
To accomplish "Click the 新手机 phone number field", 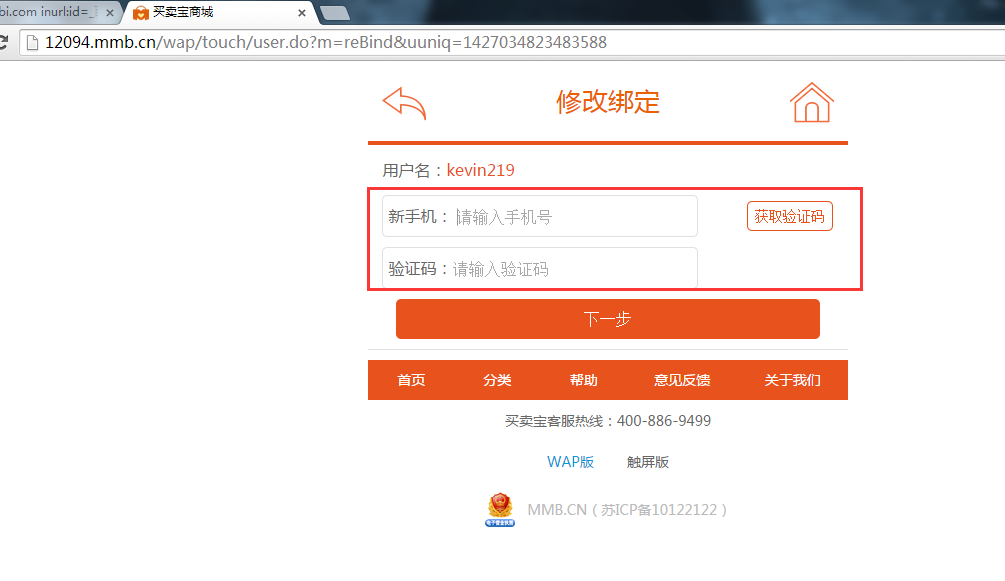I will click(540, 216).
